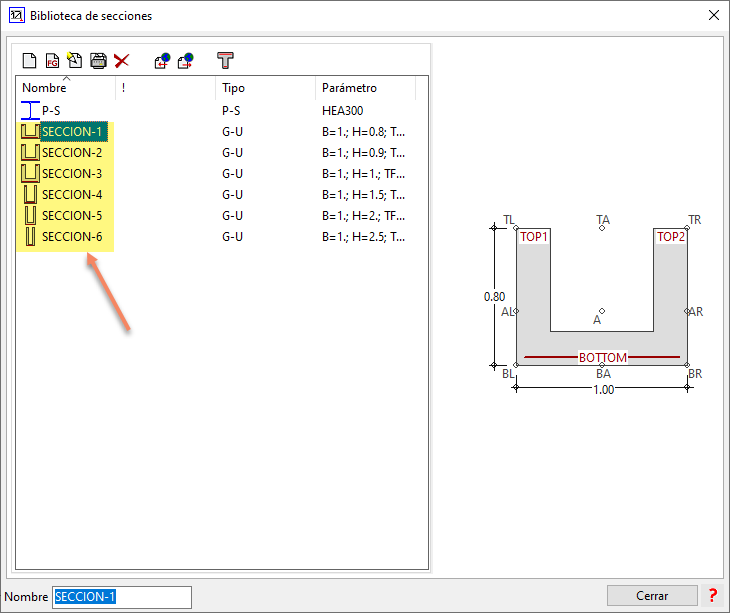Click the TOP1 label in section preview

(x=534, y=236)
